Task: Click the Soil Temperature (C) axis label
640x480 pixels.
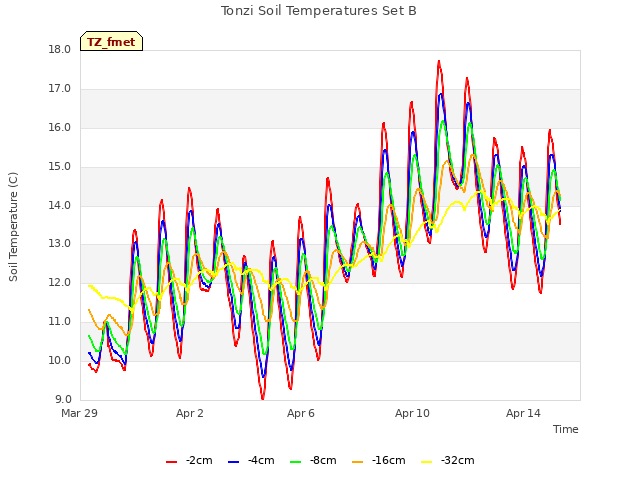Action: 13,227
